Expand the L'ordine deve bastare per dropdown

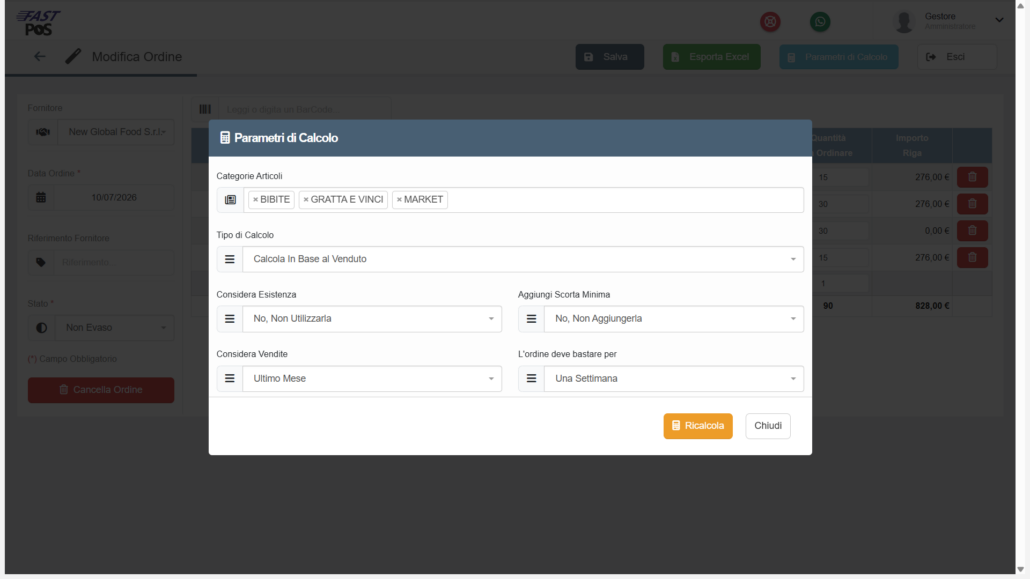673,379
